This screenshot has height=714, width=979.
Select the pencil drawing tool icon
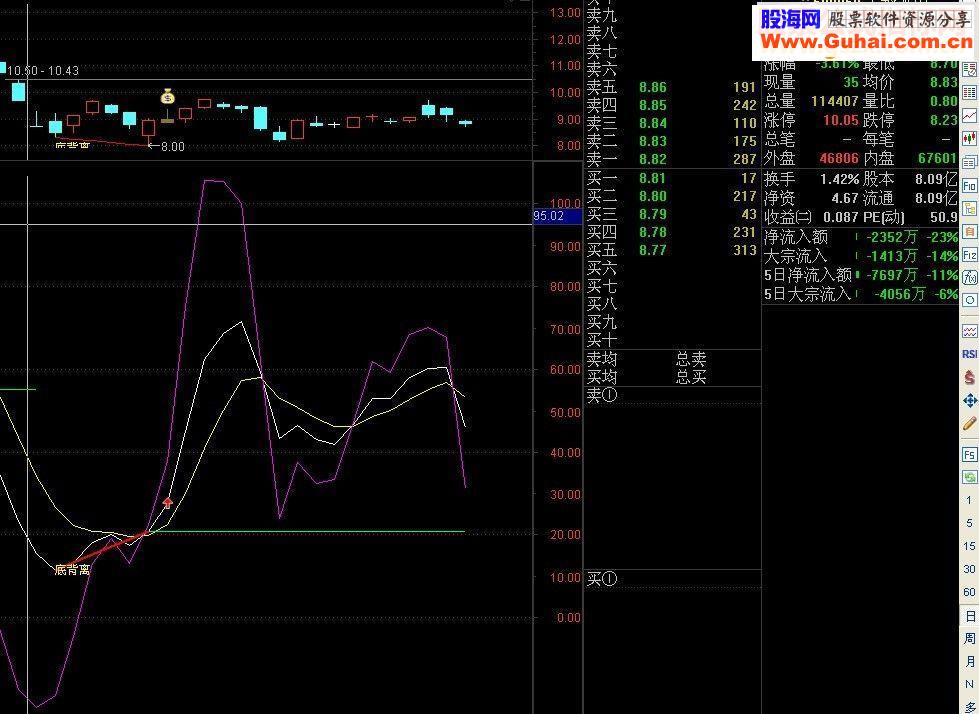pos(969,423)
